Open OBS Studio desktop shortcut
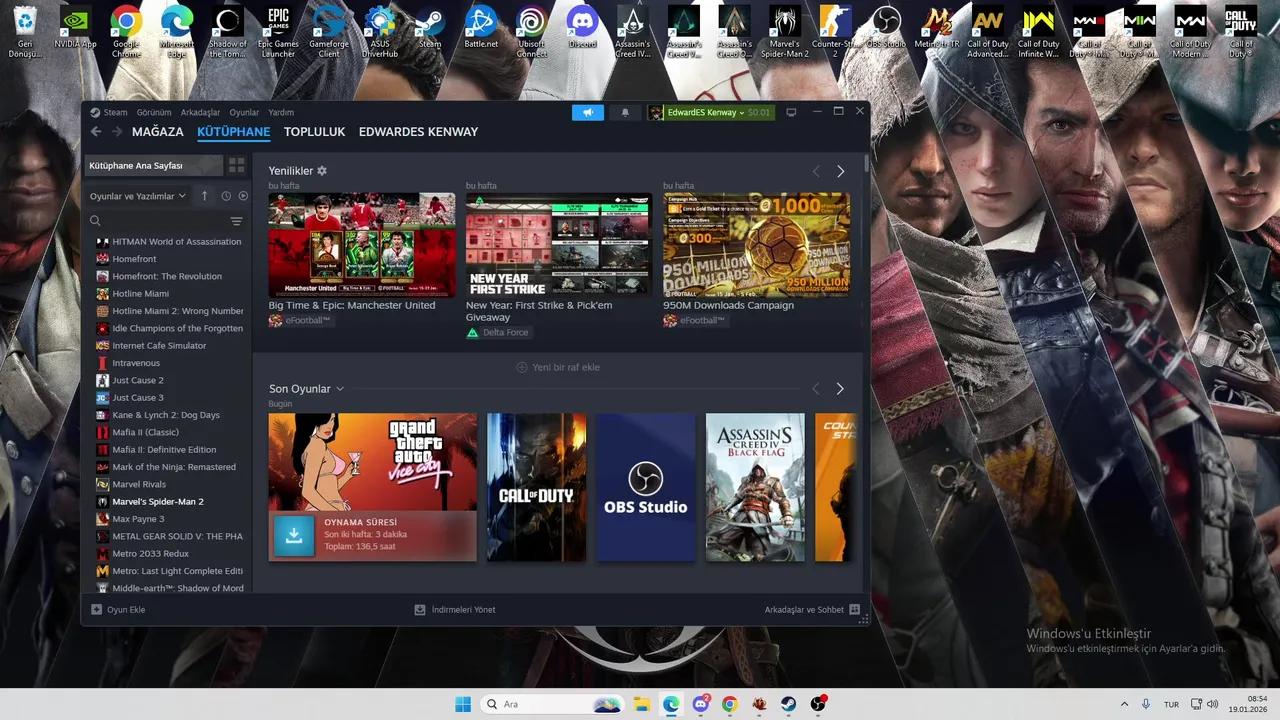The height and width of the screenshot is (720, 1280). 886,28
